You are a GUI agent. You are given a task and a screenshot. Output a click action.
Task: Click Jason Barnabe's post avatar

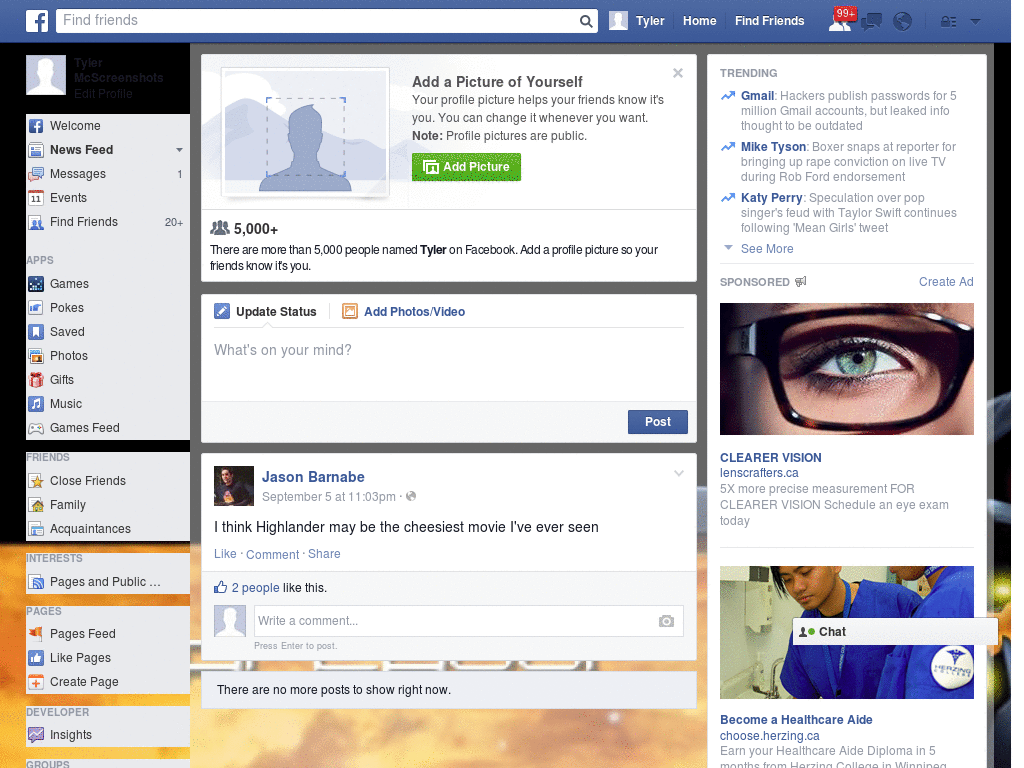click(234, 486)
